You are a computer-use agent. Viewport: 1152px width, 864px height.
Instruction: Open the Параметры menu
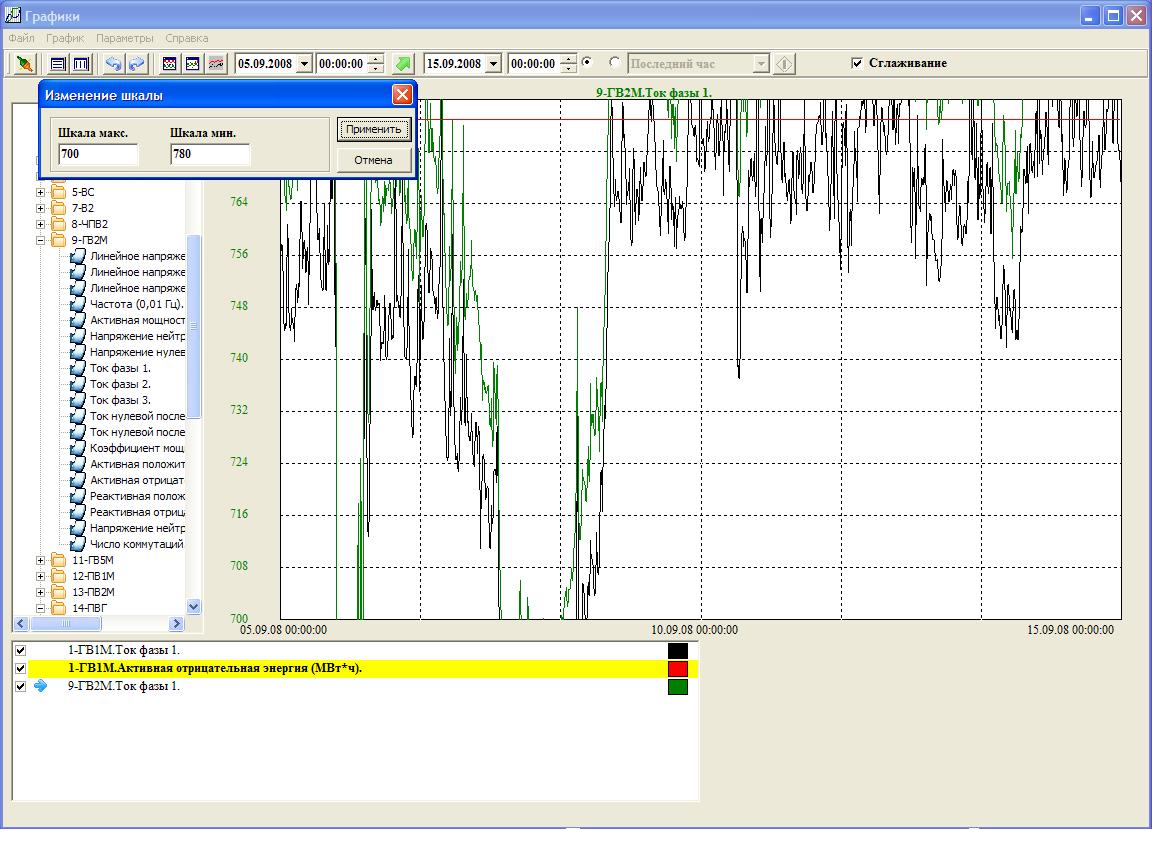125,38
